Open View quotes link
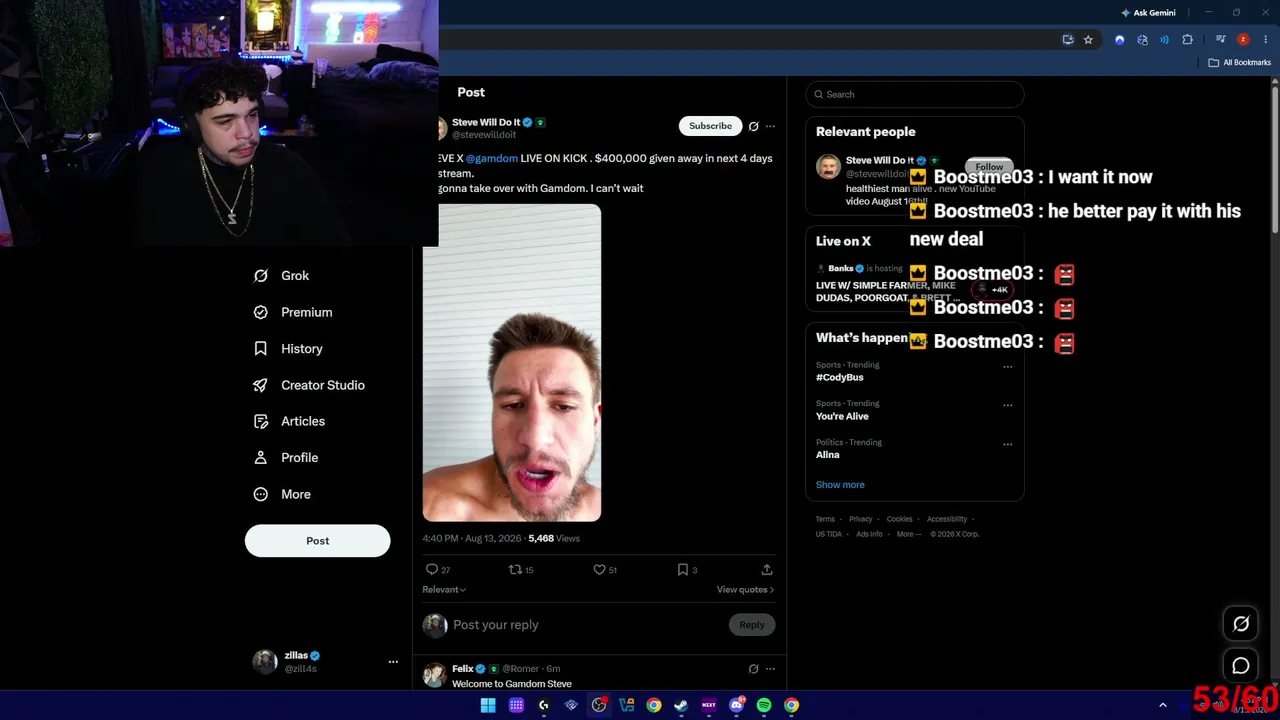The width and height of the screenshot is (1280, 720). click(x=745, y=590)
